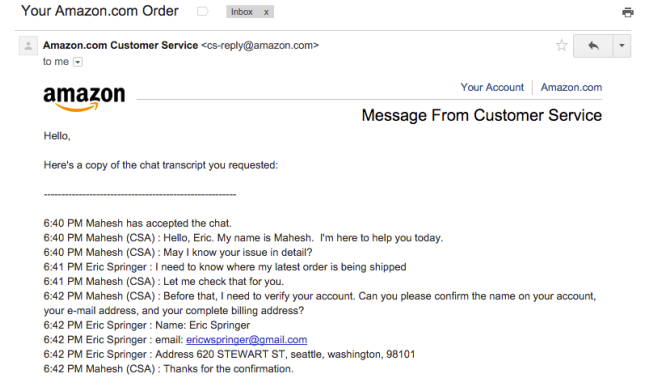Viewport: 659px width, 386px height.
Task: Expand recipient details next to 'to me'
Action: [78, 62]
